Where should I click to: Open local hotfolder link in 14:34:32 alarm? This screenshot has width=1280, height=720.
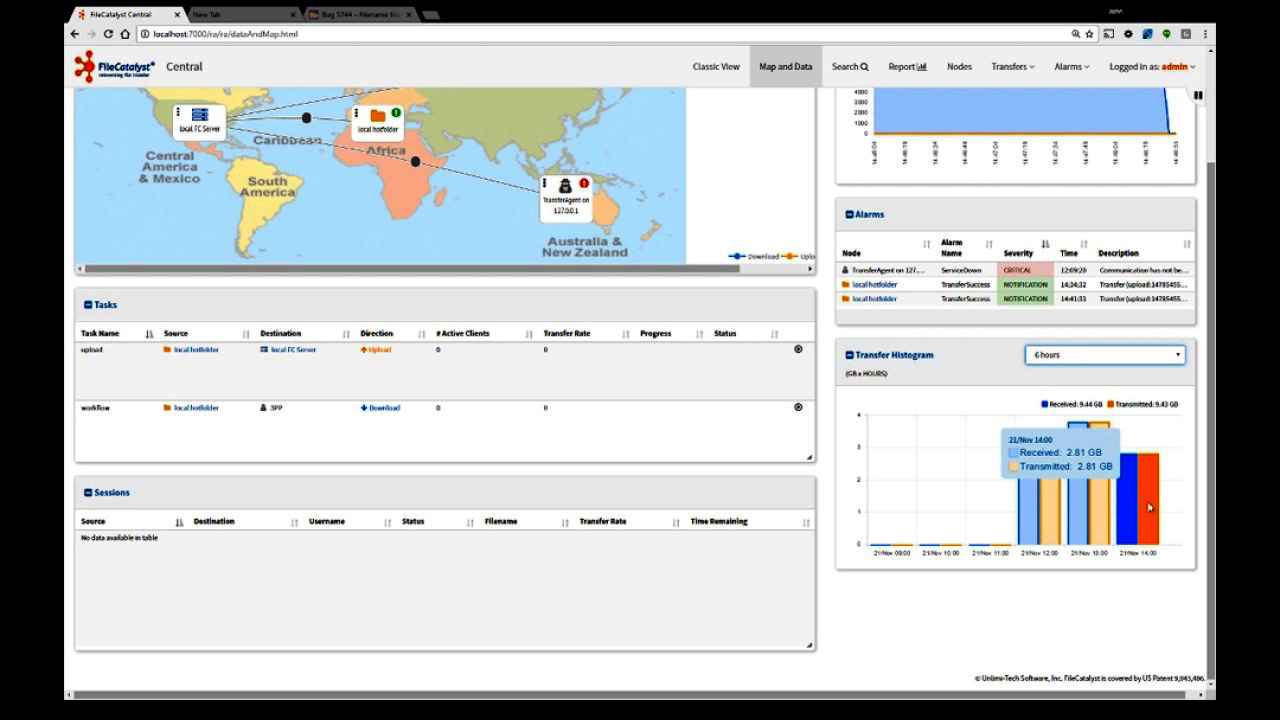pyautogui.click(x=874, y=285)
